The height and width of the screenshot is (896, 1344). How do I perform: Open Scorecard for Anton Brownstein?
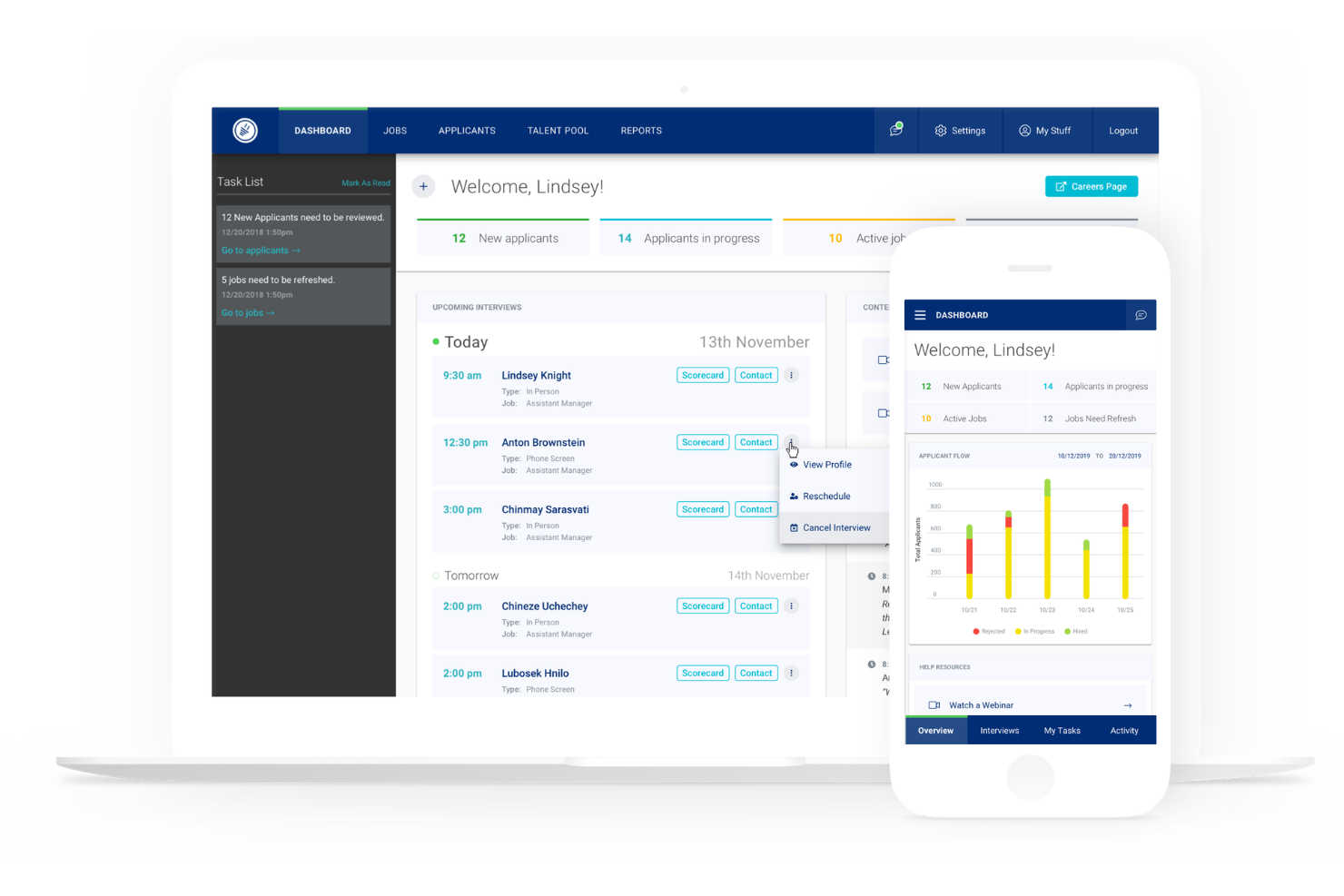pos(703,442)
